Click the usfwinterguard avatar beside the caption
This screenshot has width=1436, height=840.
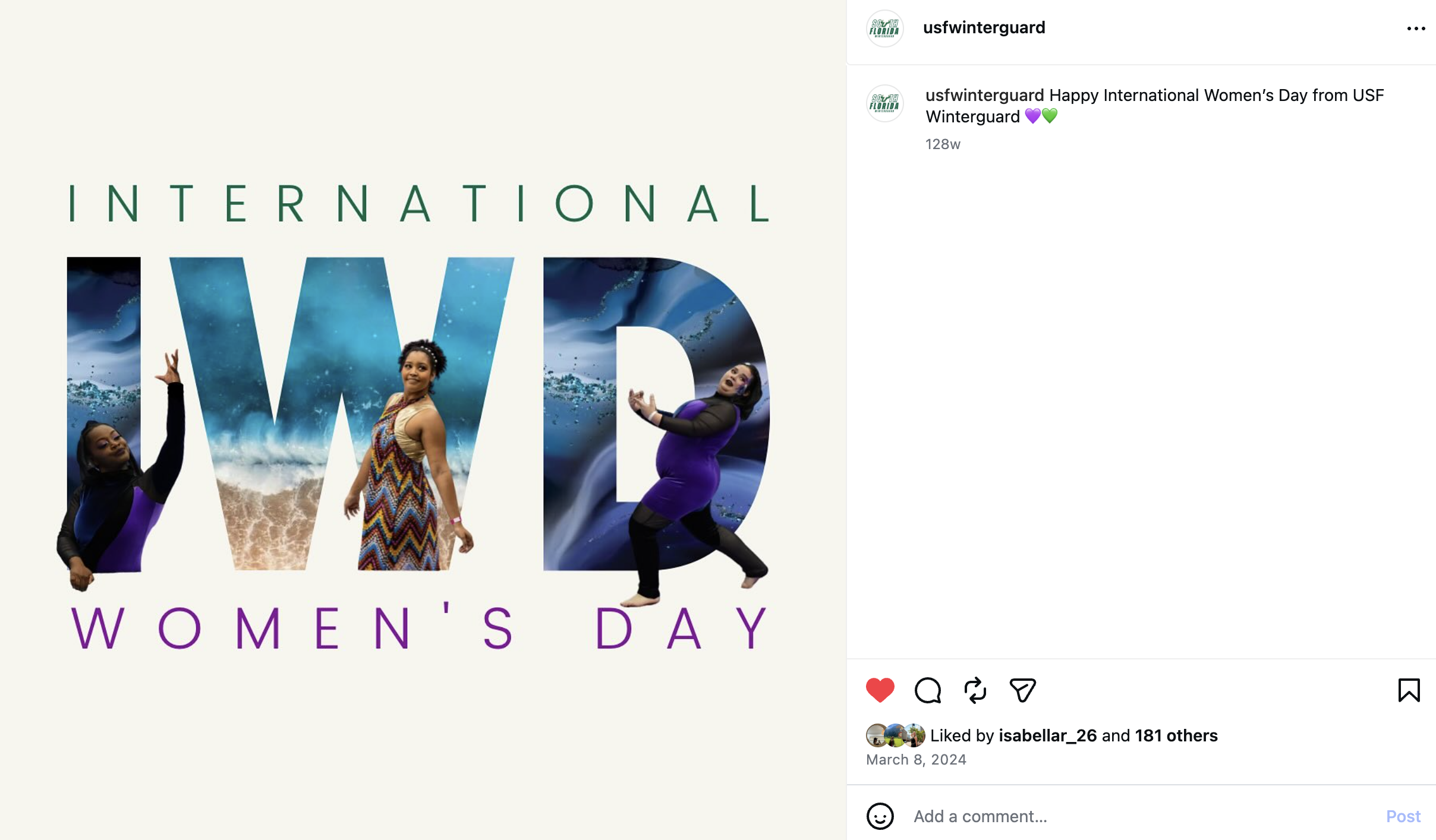885,103
